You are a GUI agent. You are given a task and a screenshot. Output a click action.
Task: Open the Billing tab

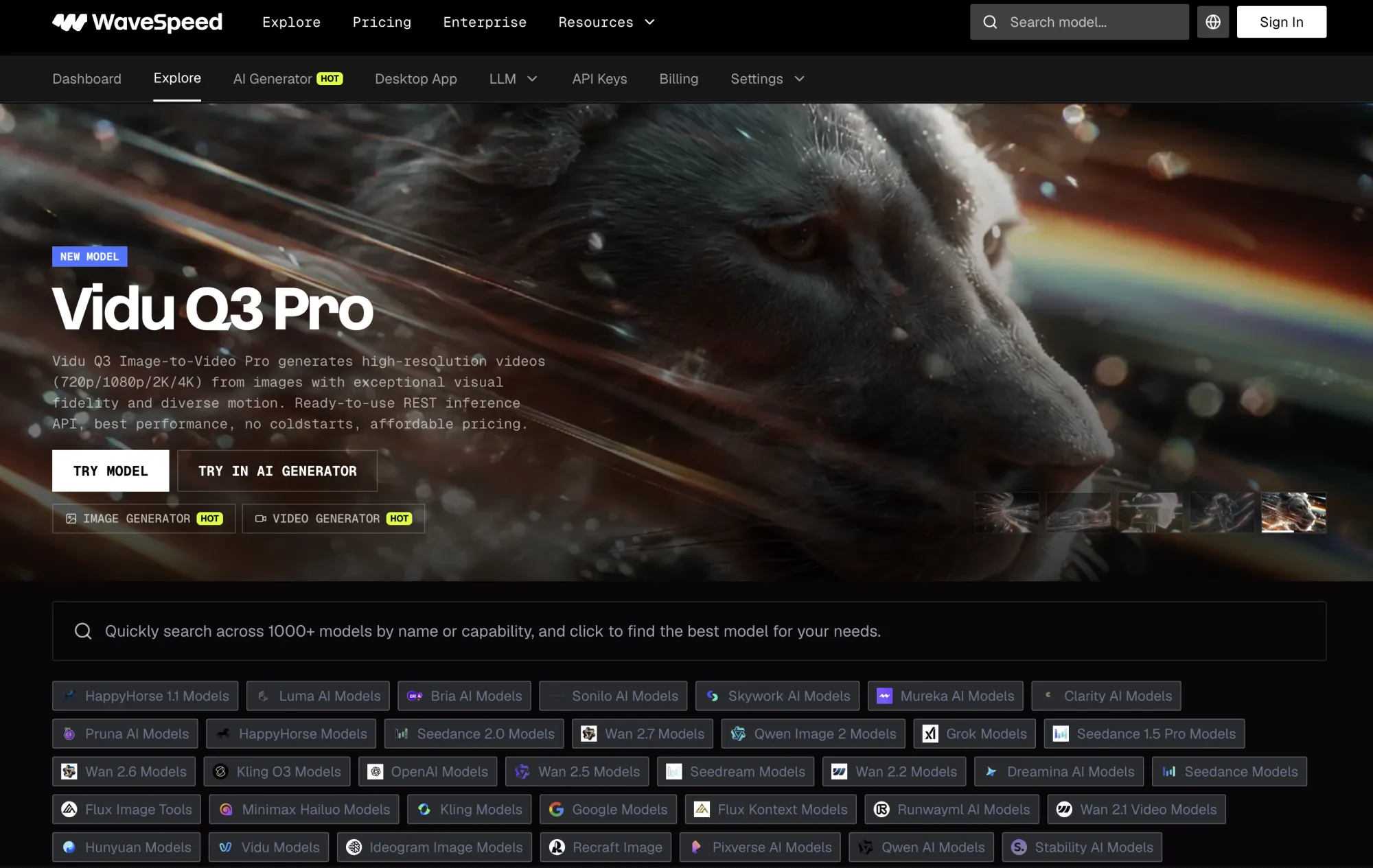click(x=679, y=79)
